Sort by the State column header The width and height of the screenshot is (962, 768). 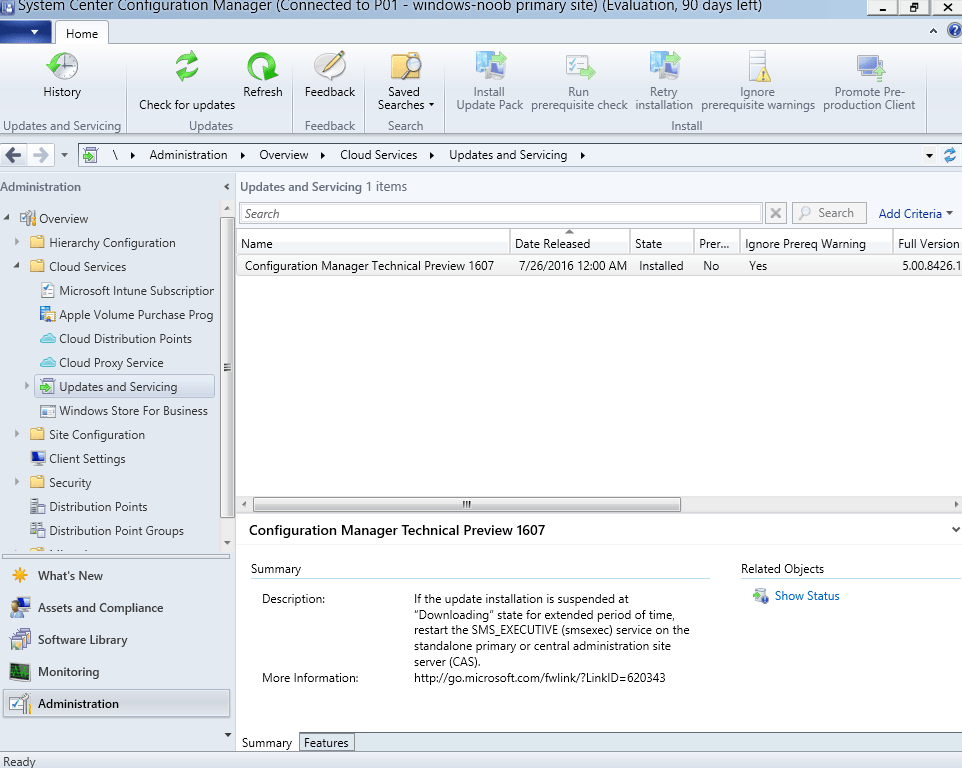(662, 244)
